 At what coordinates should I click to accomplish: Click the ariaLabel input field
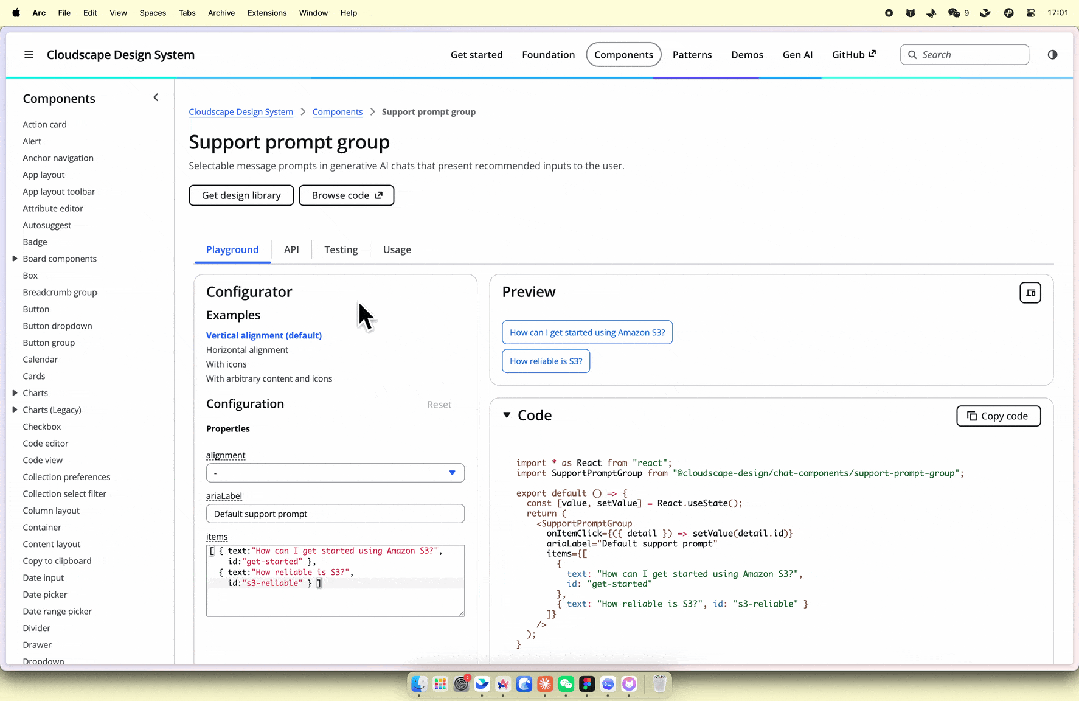(335, 514)
